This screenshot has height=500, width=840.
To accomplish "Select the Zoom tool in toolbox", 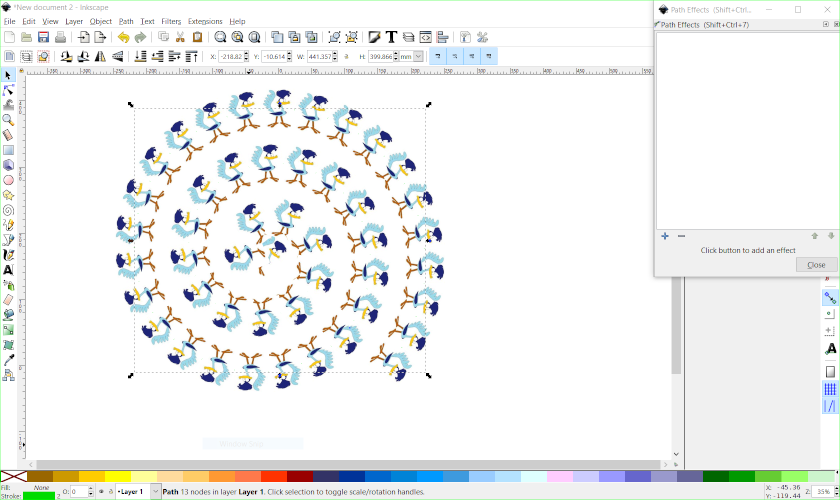I will coord(8,120).
